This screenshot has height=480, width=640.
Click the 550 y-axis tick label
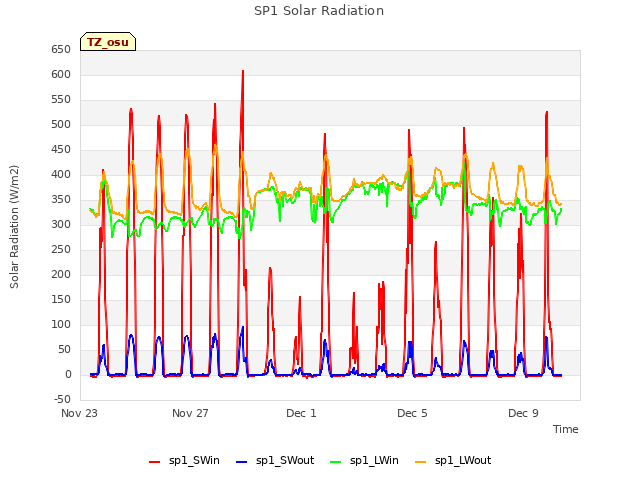pyautogui.click(x=61, y=99)
